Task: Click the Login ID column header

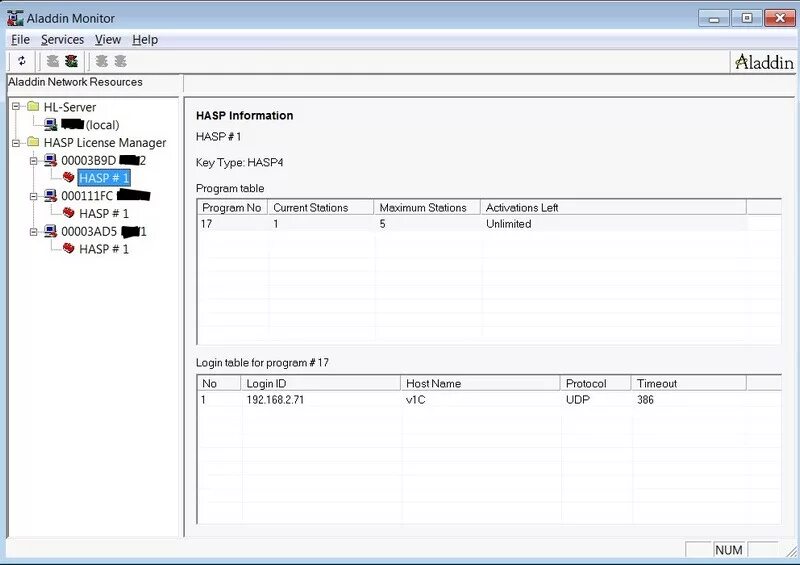Action: (x=320, y=383)
